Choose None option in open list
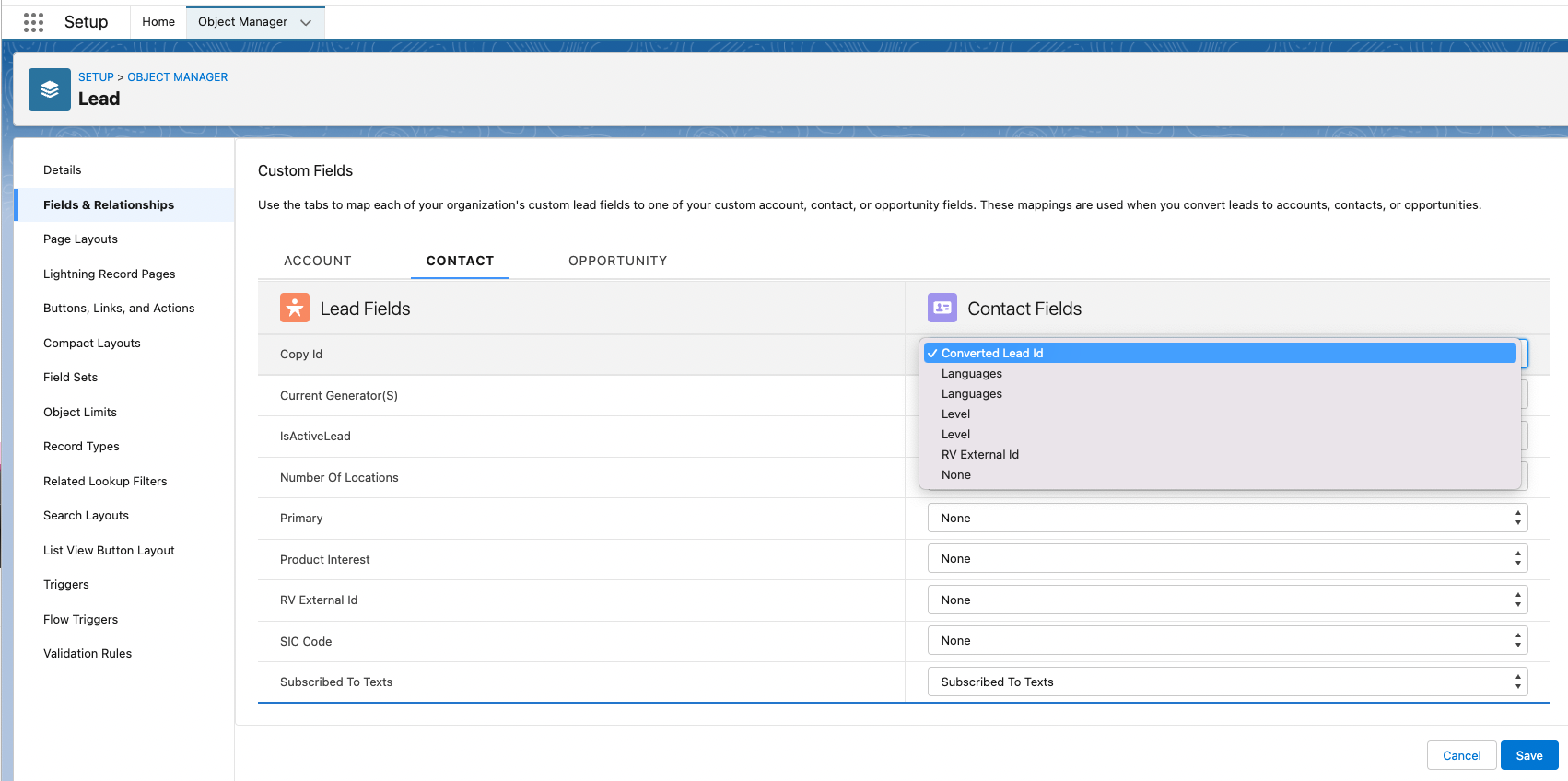 pyautogui.click(x=1220, y=474)
